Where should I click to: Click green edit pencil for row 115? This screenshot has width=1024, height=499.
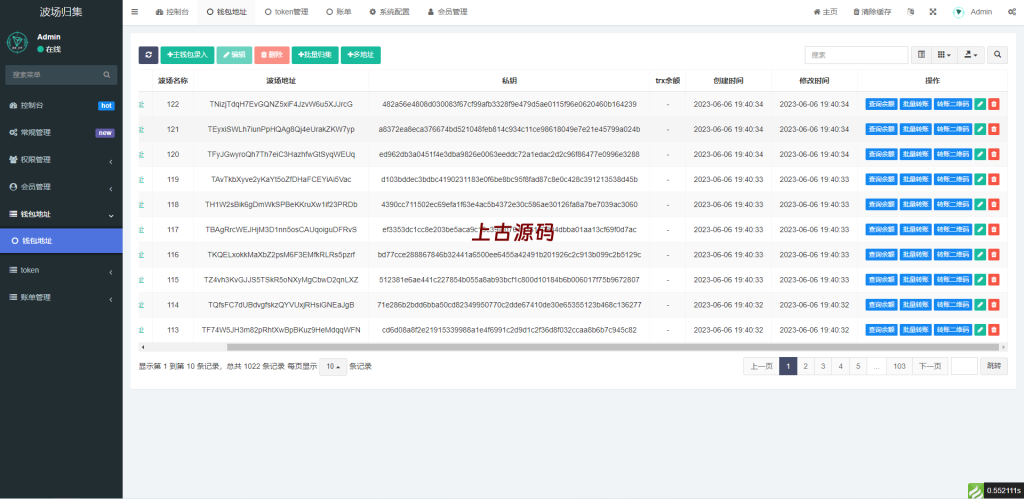[980, 280]
